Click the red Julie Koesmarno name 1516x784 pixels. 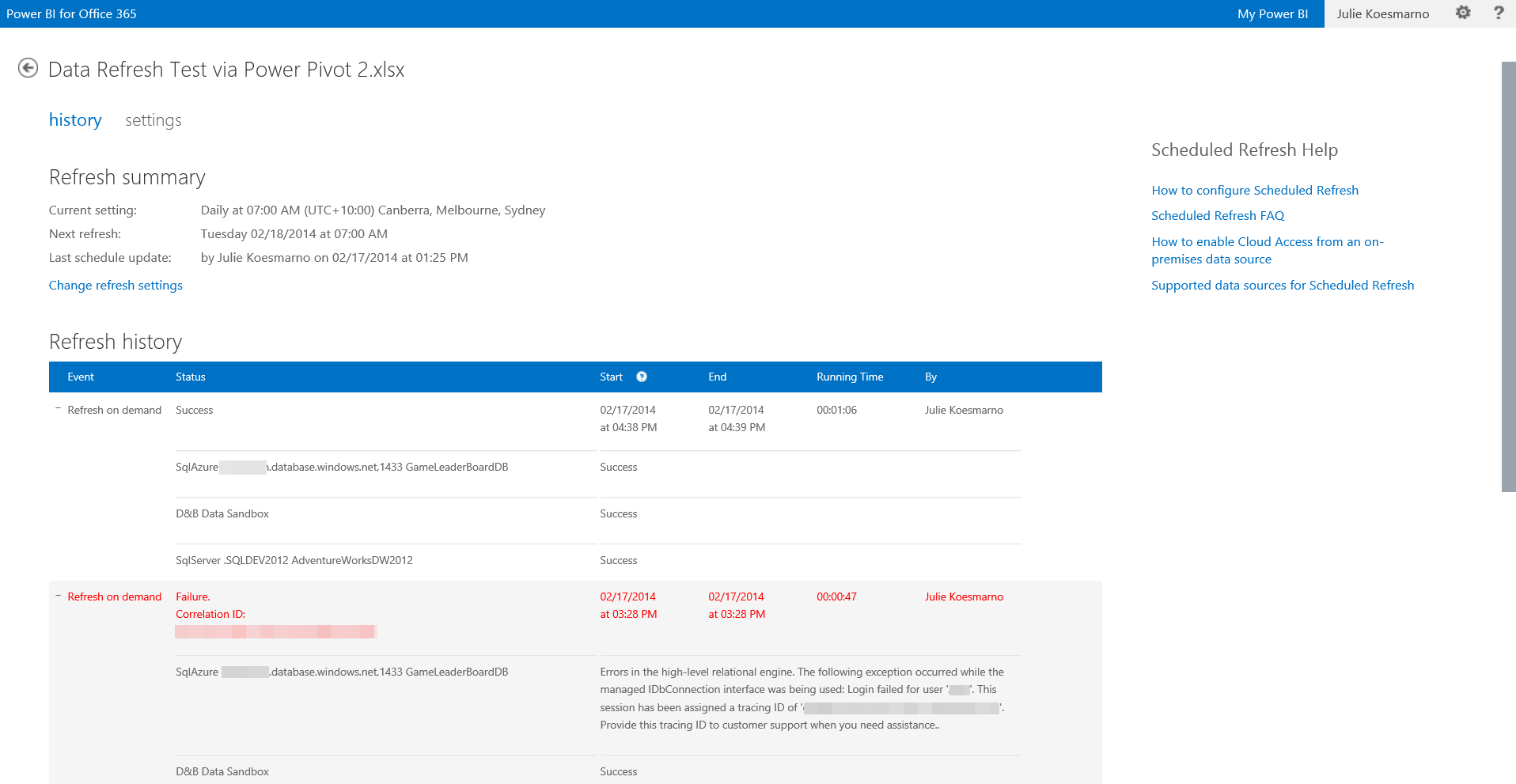coord(964,597)
